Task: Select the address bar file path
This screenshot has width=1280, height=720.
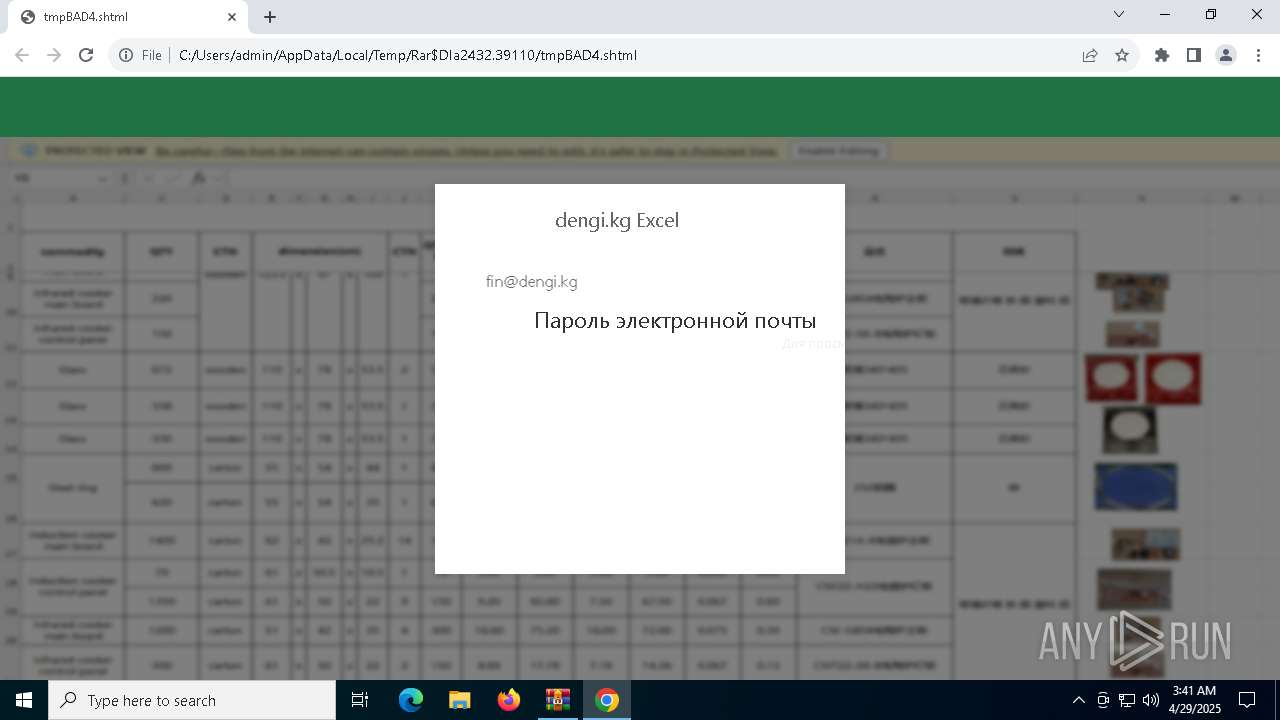Action: 408,55
